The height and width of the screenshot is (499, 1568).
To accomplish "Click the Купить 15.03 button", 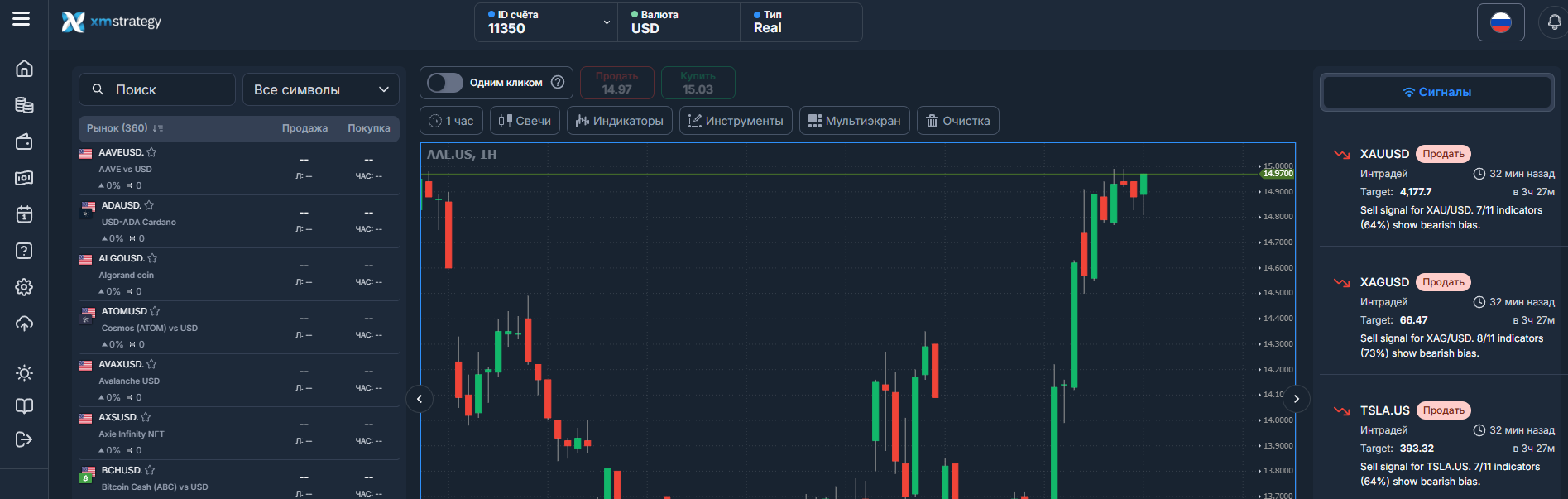I will [698, 83].
